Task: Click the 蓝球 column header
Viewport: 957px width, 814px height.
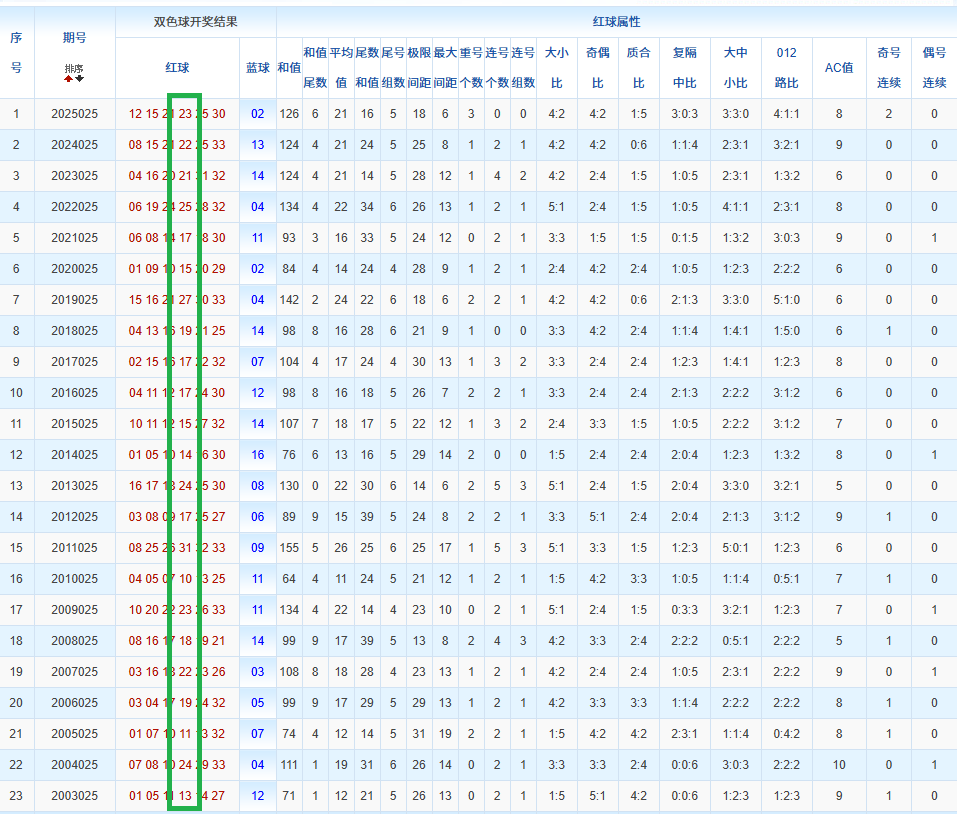Action: tap(258, 68)
